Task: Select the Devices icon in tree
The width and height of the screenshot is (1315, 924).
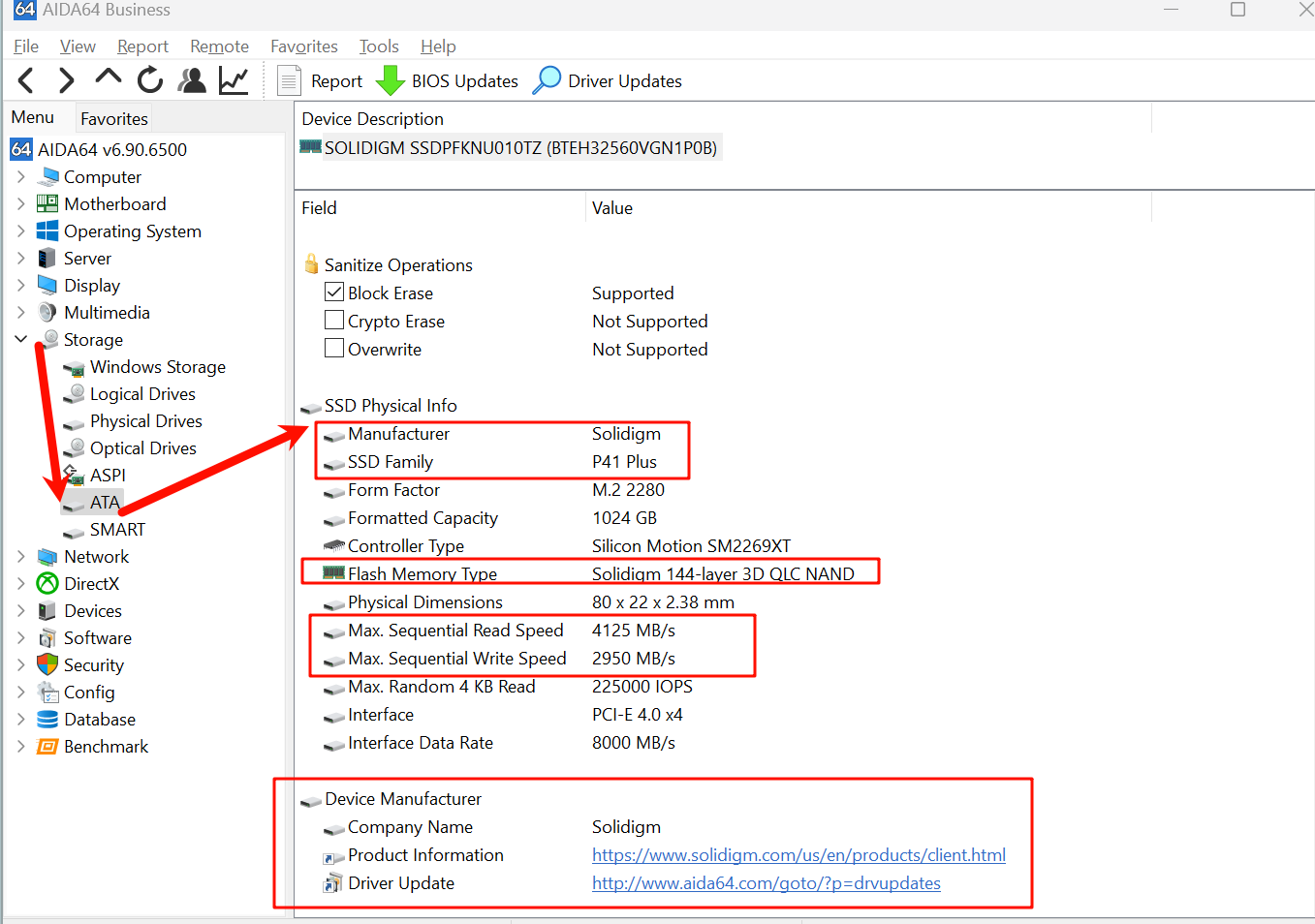Action: click(47, 611)
